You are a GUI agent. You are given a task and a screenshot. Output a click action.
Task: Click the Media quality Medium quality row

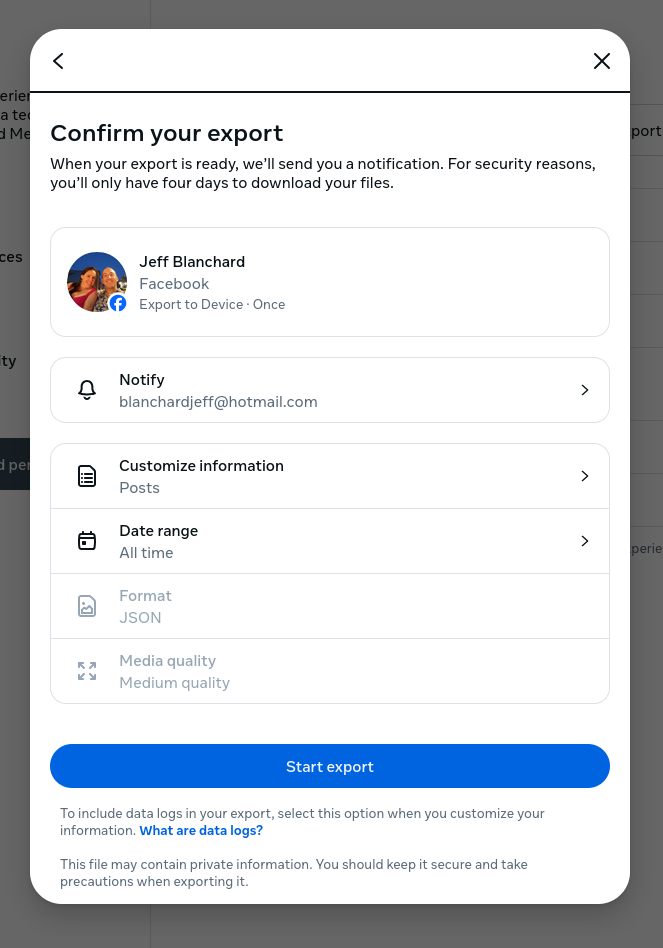coord(330,671)
